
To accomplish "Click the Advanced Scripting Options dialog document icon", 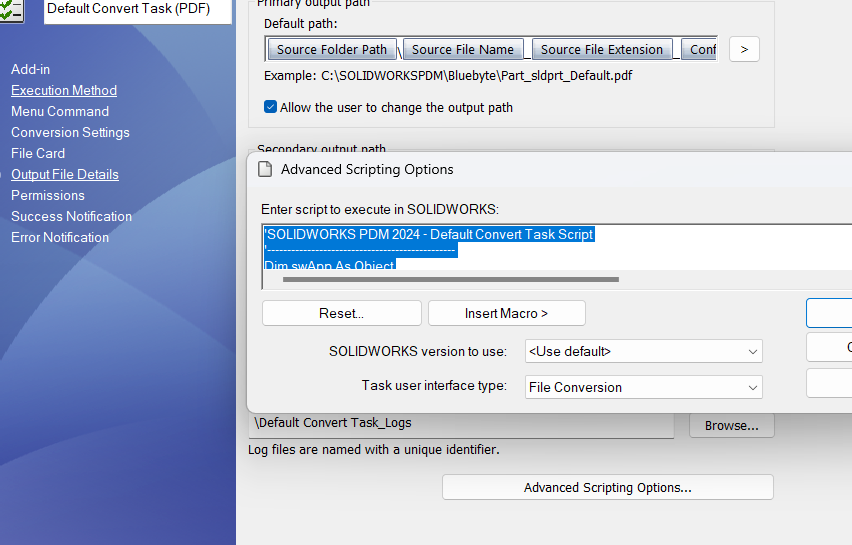I will click(265, 170).
